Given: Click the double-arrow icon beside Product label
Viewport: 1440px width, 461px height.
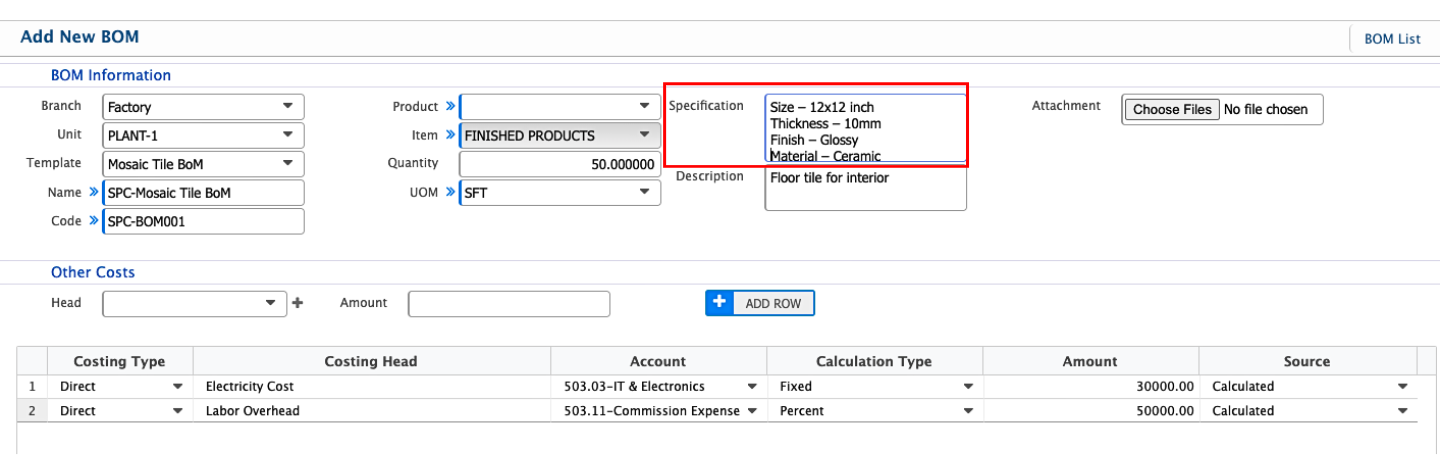Looking at the screenshot, I should (450, 106).
